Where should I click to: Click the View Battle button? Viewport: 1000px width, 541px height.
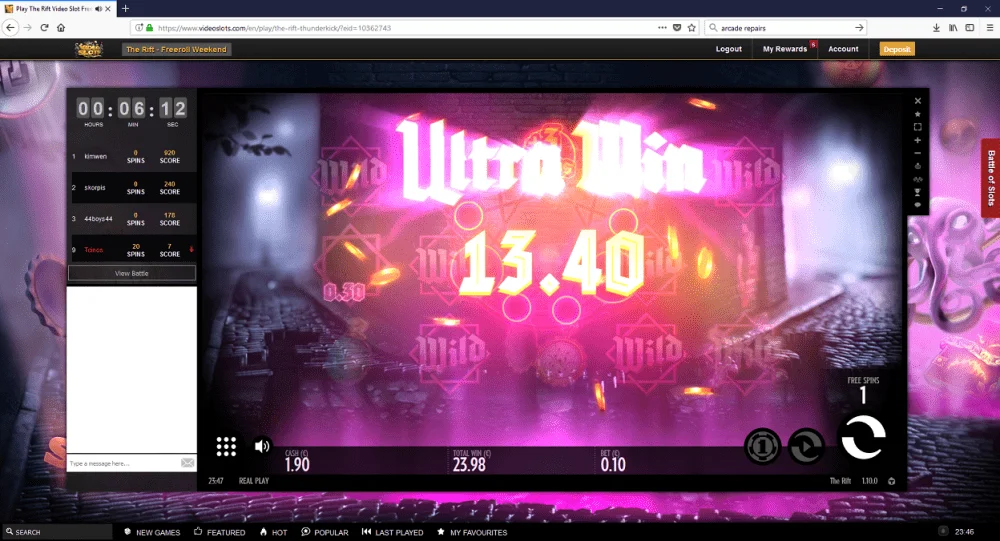(x=132, y=273)
